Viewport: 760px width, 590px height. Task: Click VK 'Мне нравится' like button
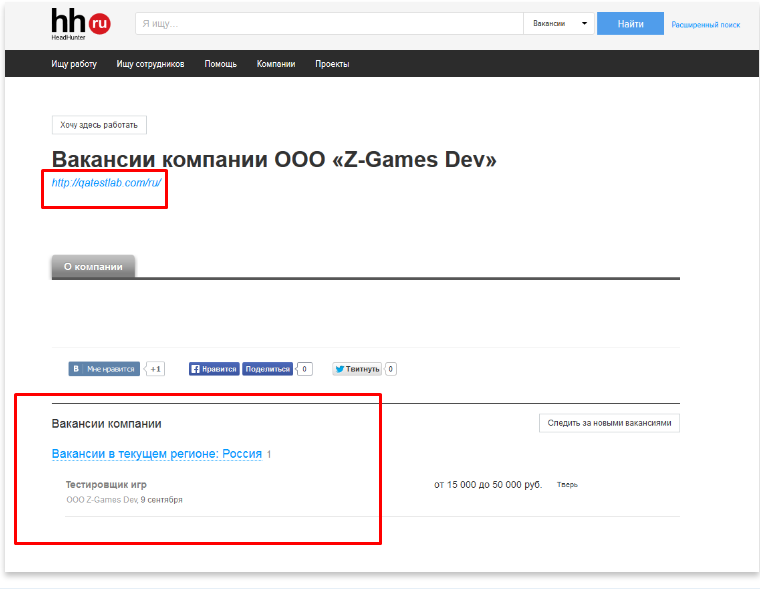point(104,369)
